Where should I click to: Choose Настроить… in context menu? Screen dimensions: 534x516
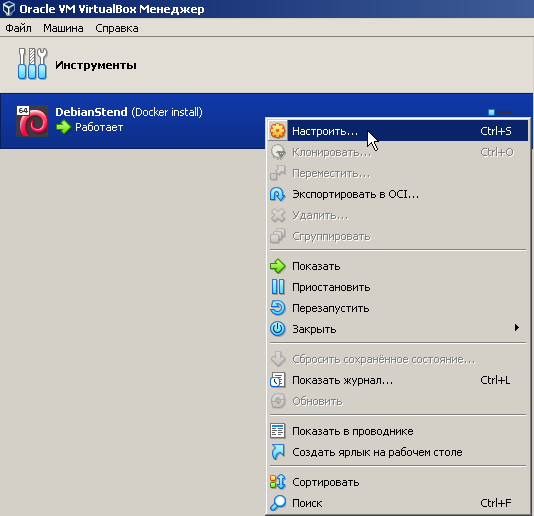[x=397, y=131]
